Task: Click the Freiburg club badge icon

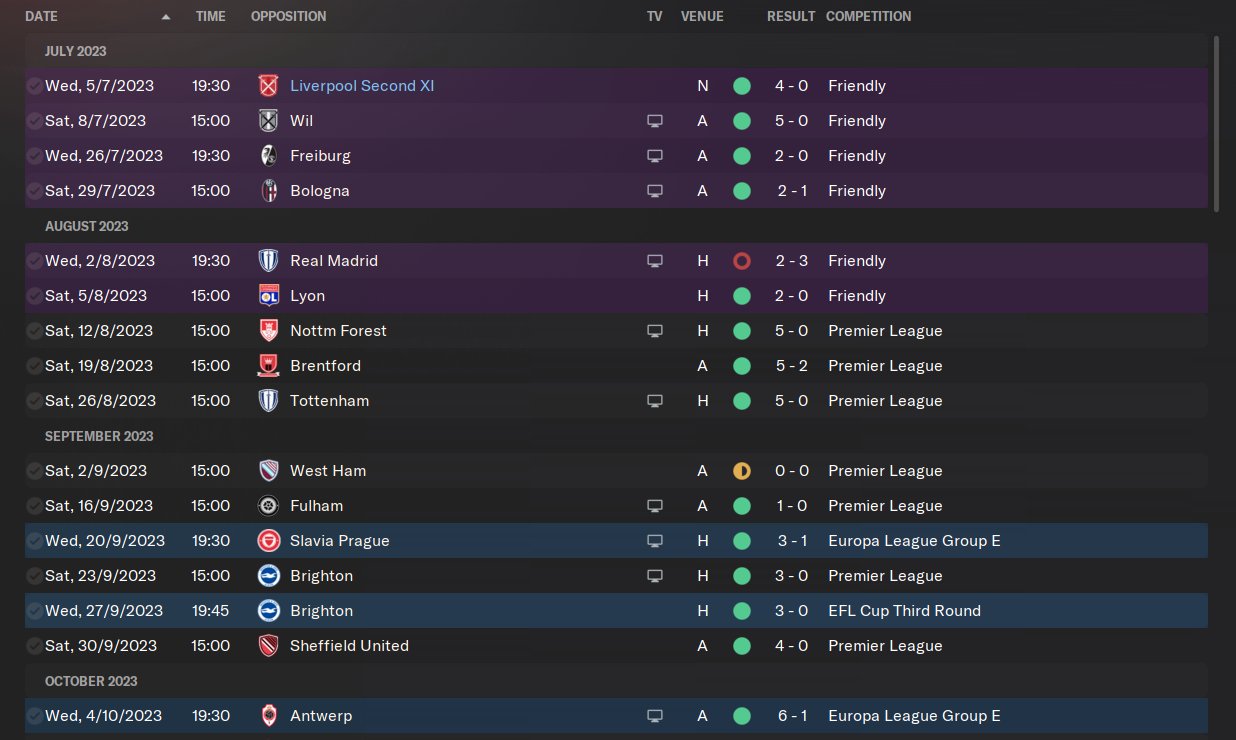Action: click(267, 156)
